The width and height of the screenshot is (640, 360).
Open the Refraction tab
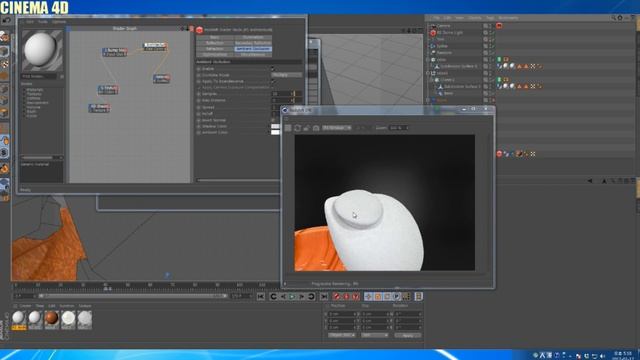[215, 49]
